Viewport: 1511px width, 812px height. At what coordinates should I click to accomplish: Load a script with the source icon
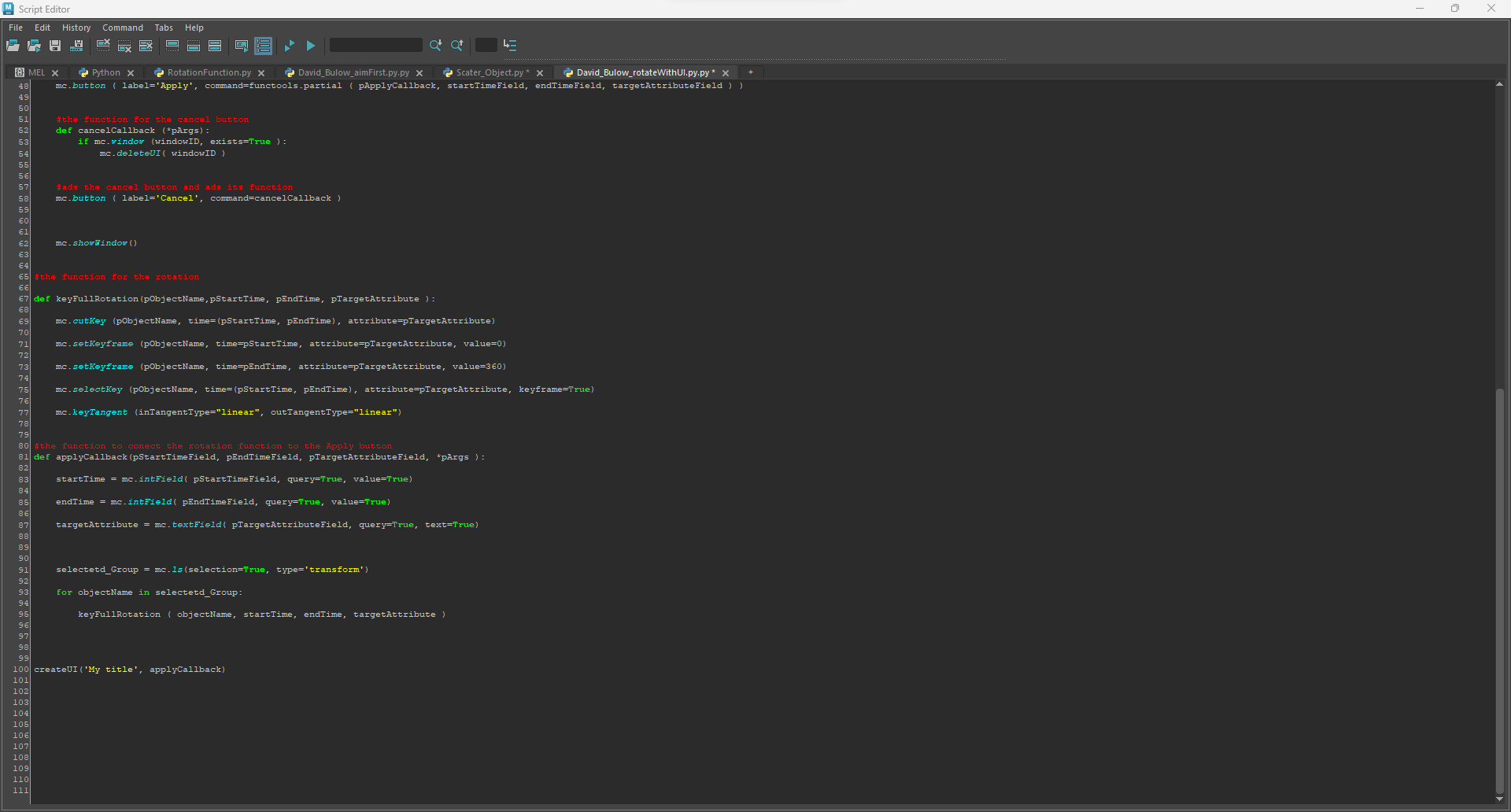pos(34,46)
